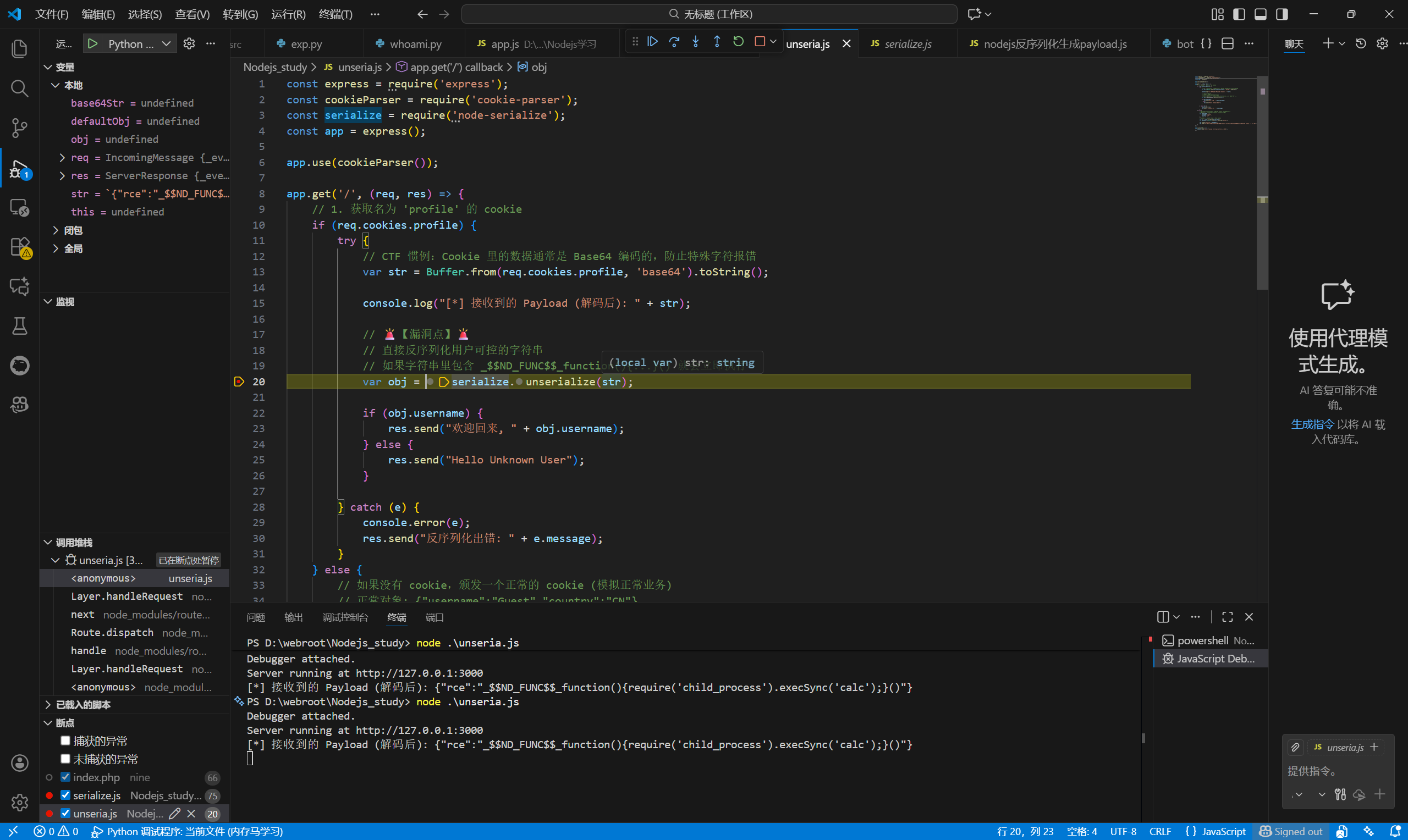Click the debug Continue button

pos(653,41)
